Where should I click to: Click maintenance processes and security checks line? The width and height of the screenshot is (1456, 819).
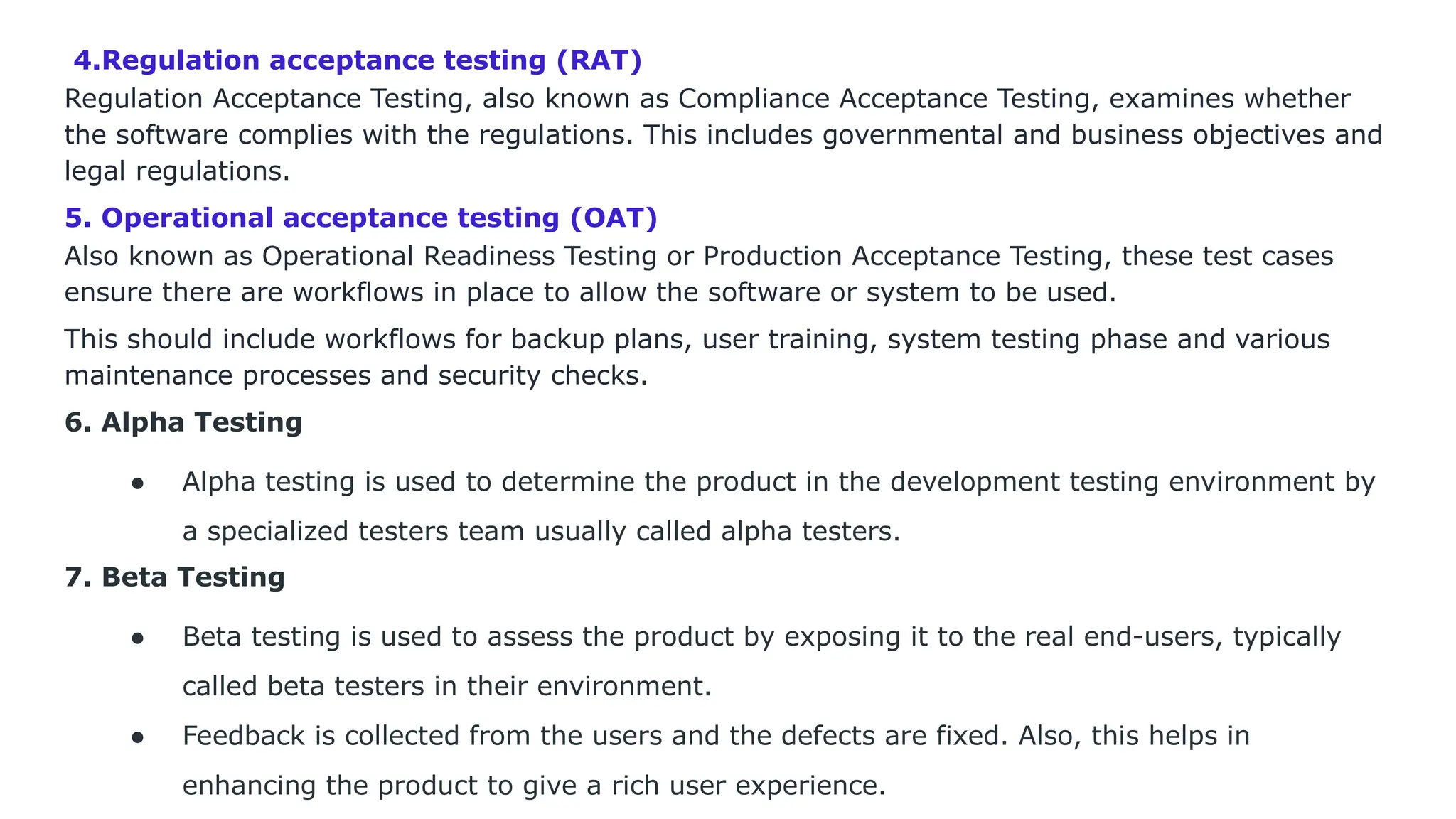(x=356, y=376)
